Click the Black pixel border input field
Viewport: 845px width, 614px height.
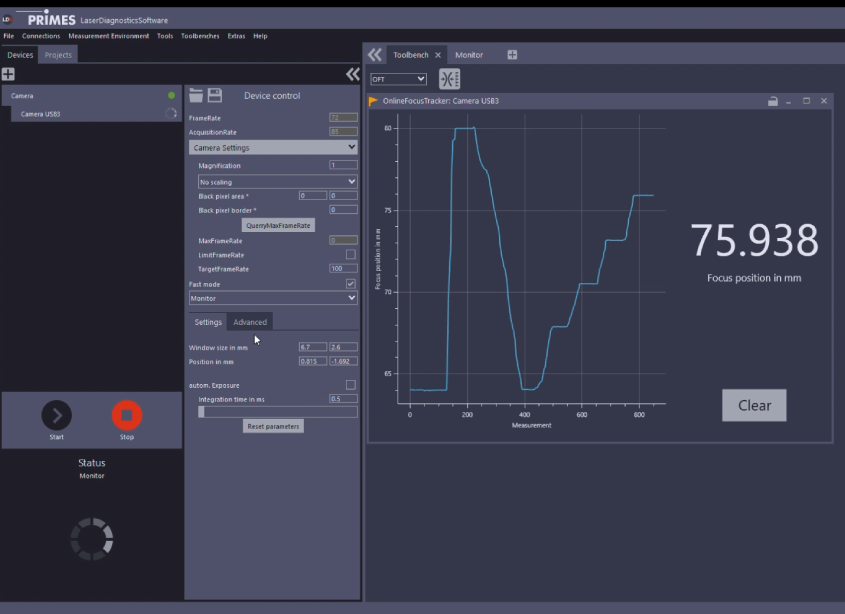point(343,210)
